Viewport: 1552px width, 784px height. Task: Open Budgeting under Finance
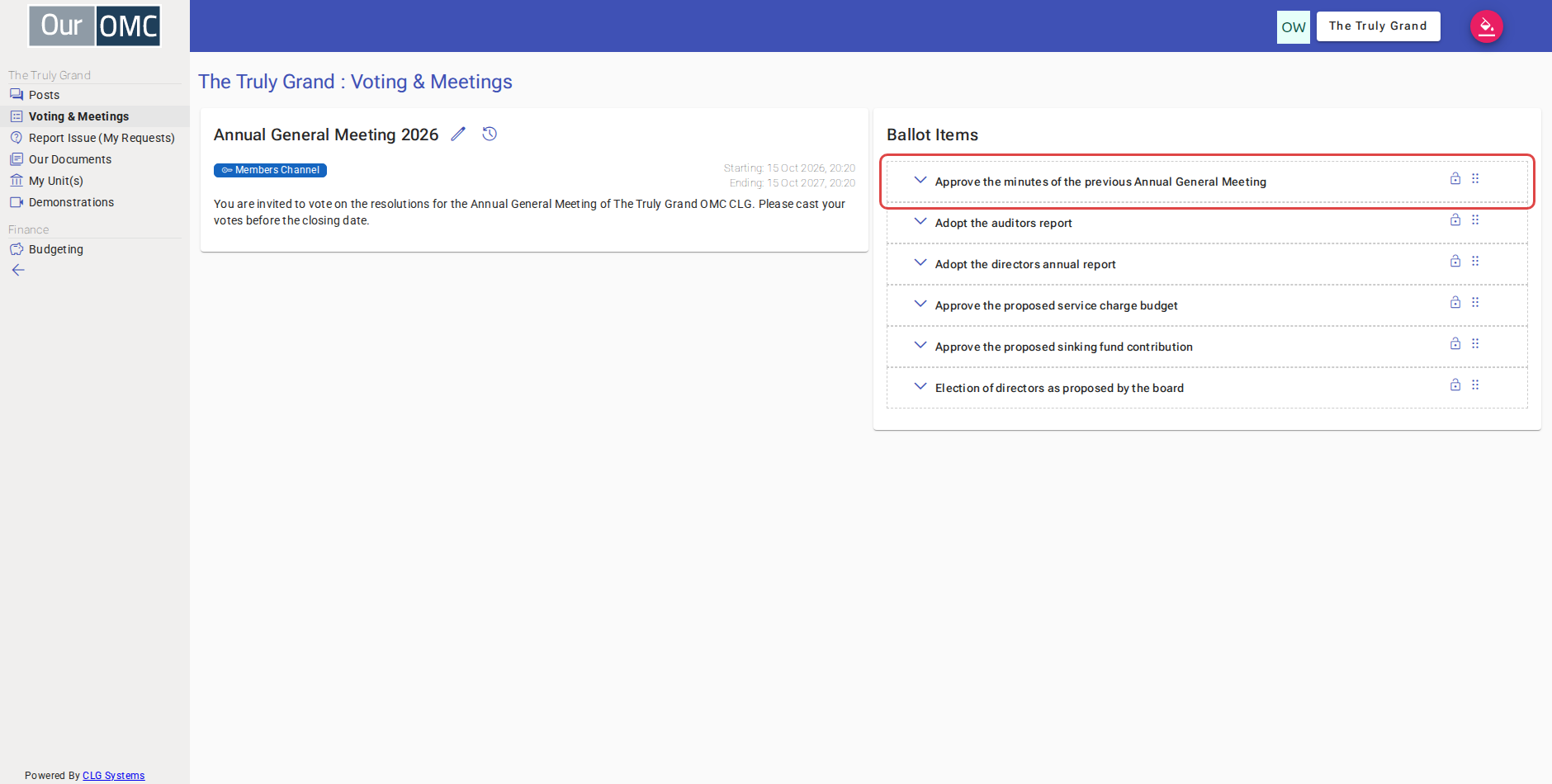(94, 249)
